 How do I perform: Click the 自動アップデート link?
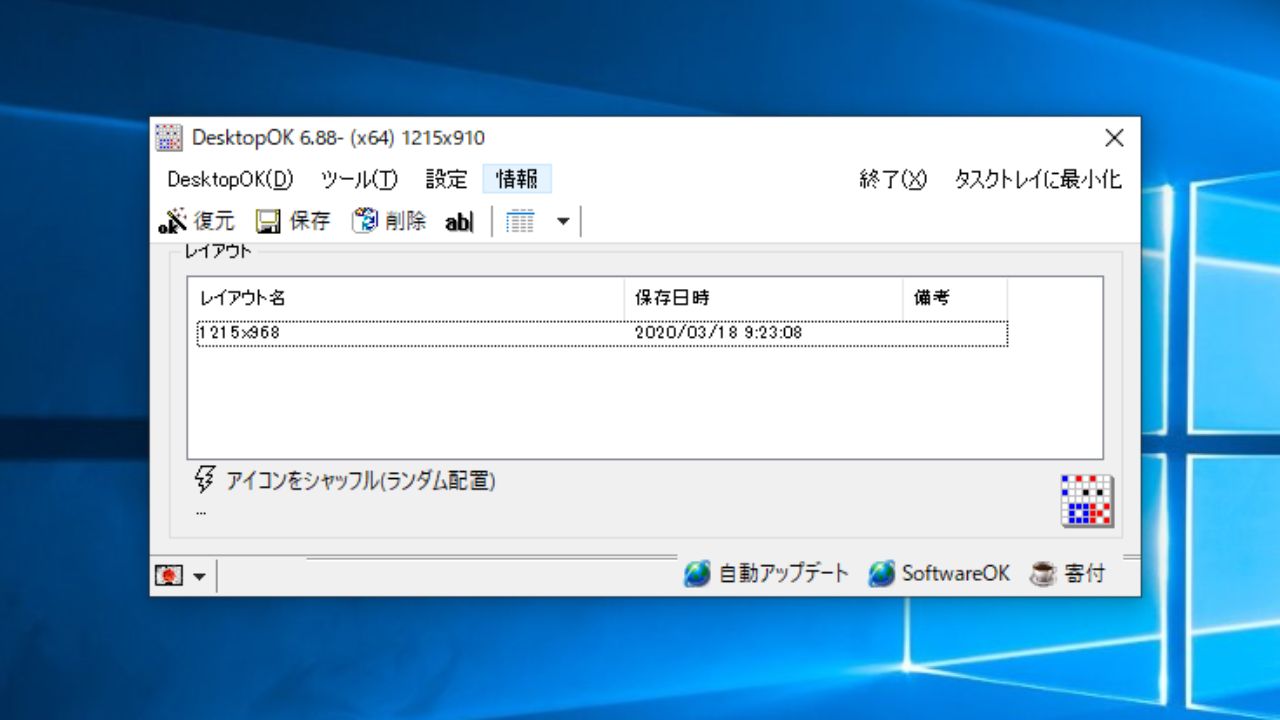click(x=784, y=574)
